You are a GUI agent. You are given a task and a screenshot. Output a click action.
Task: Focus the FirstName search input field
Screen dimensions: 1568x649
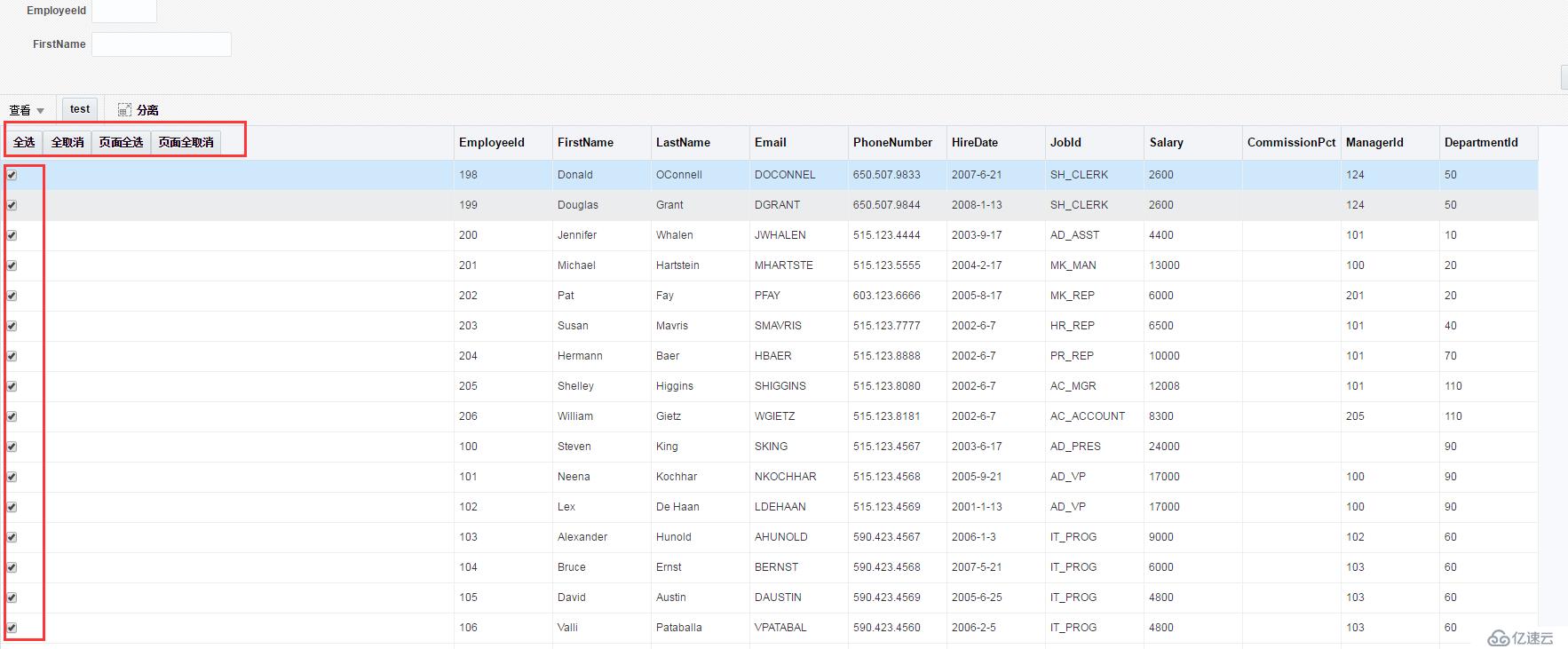pos(162,44)
